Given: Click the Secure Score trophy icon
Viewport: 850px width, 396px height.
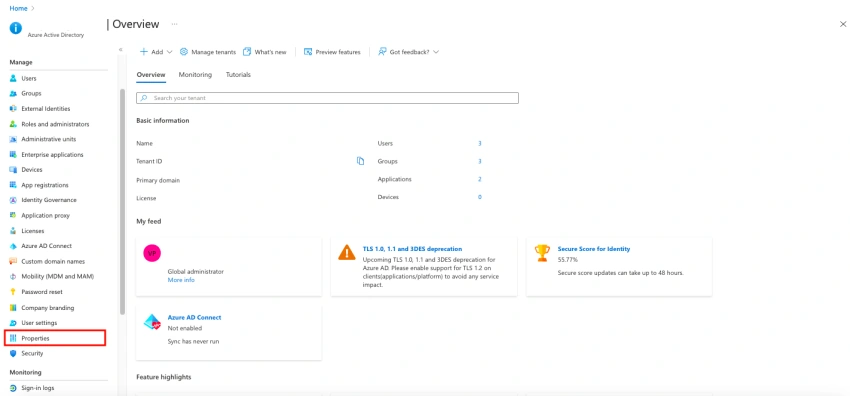Looking at the screenshot, I should [x=542, y=253].
